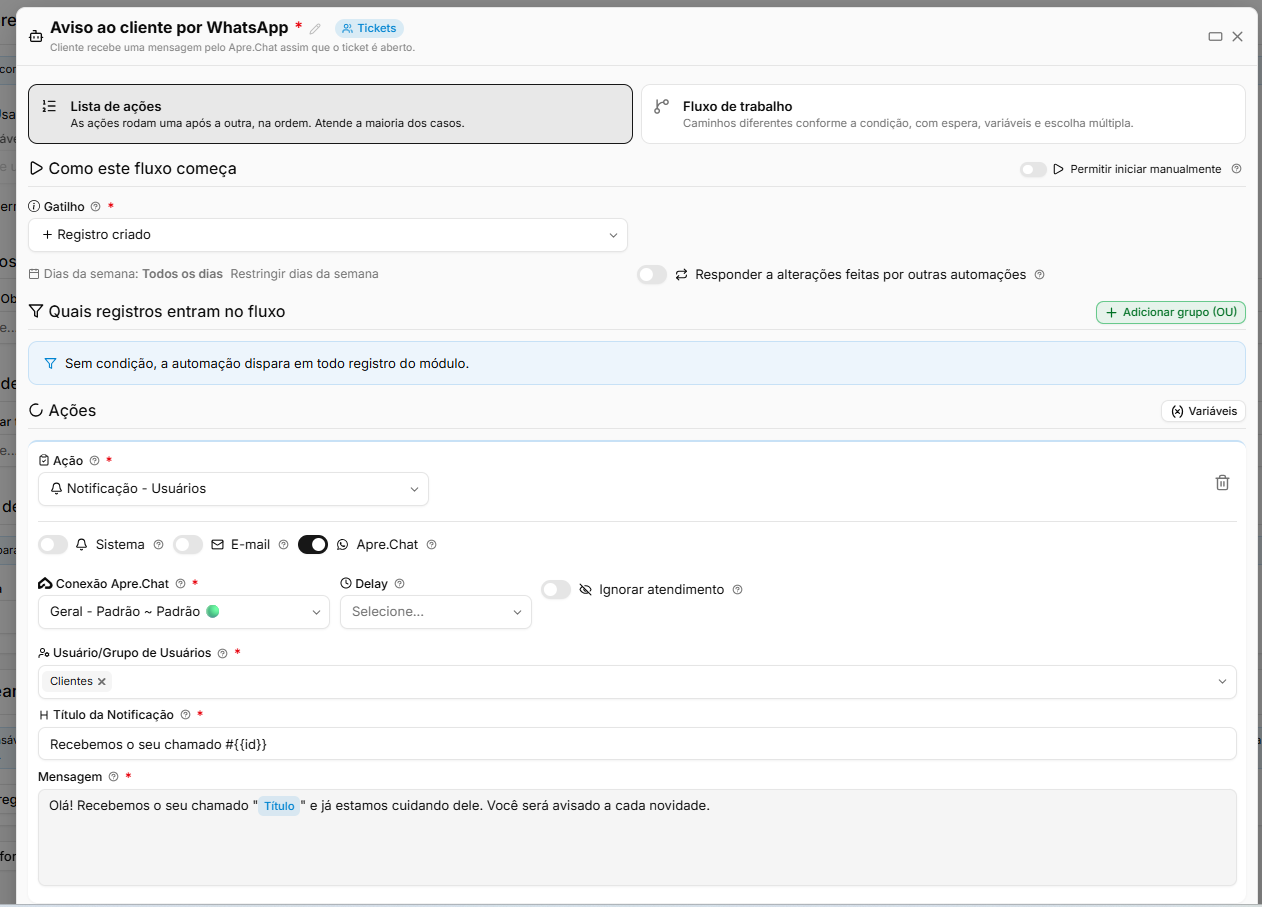Open the Variáveis panel button
This screenshot has width=1262, height=907.
[x=1203, y=411]
